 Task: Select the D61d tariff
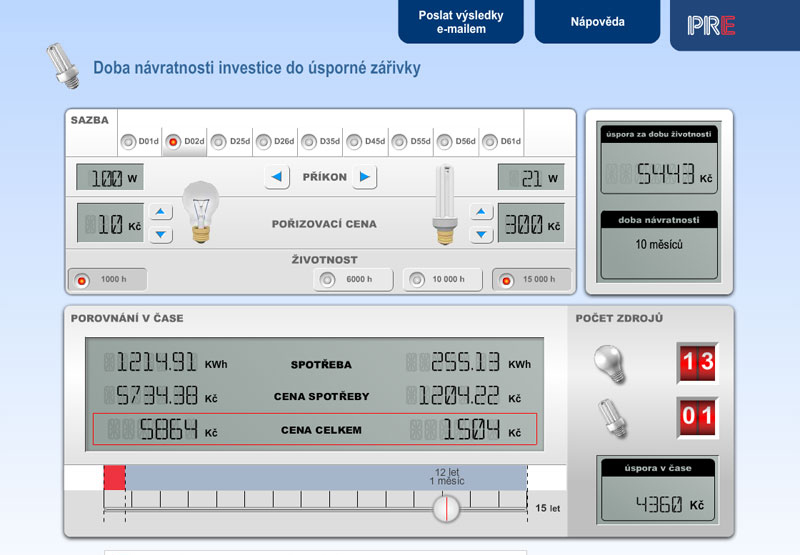pos(501,141)
